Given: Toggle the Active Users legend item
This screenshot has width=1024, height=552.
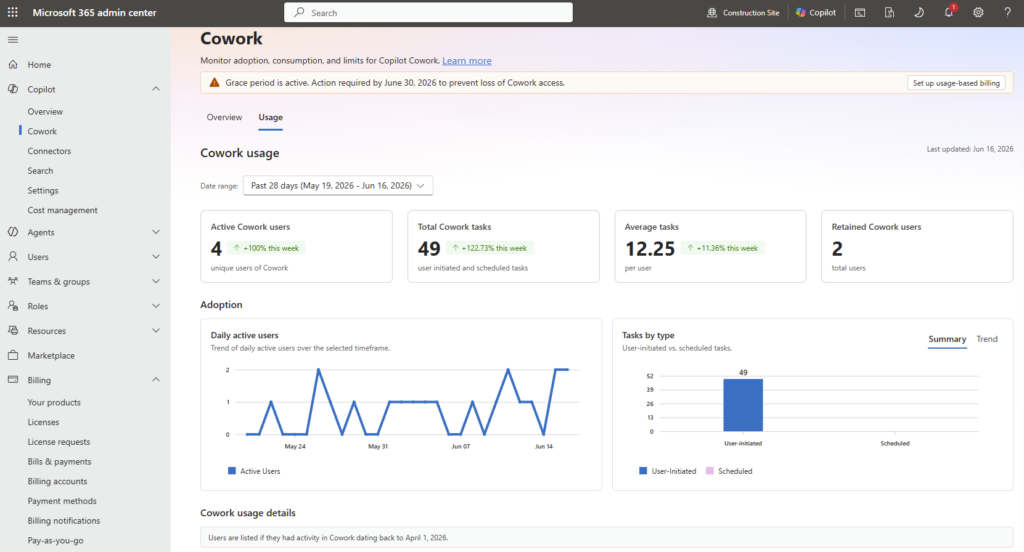Looking at the screenshot, I should [254, 471].
